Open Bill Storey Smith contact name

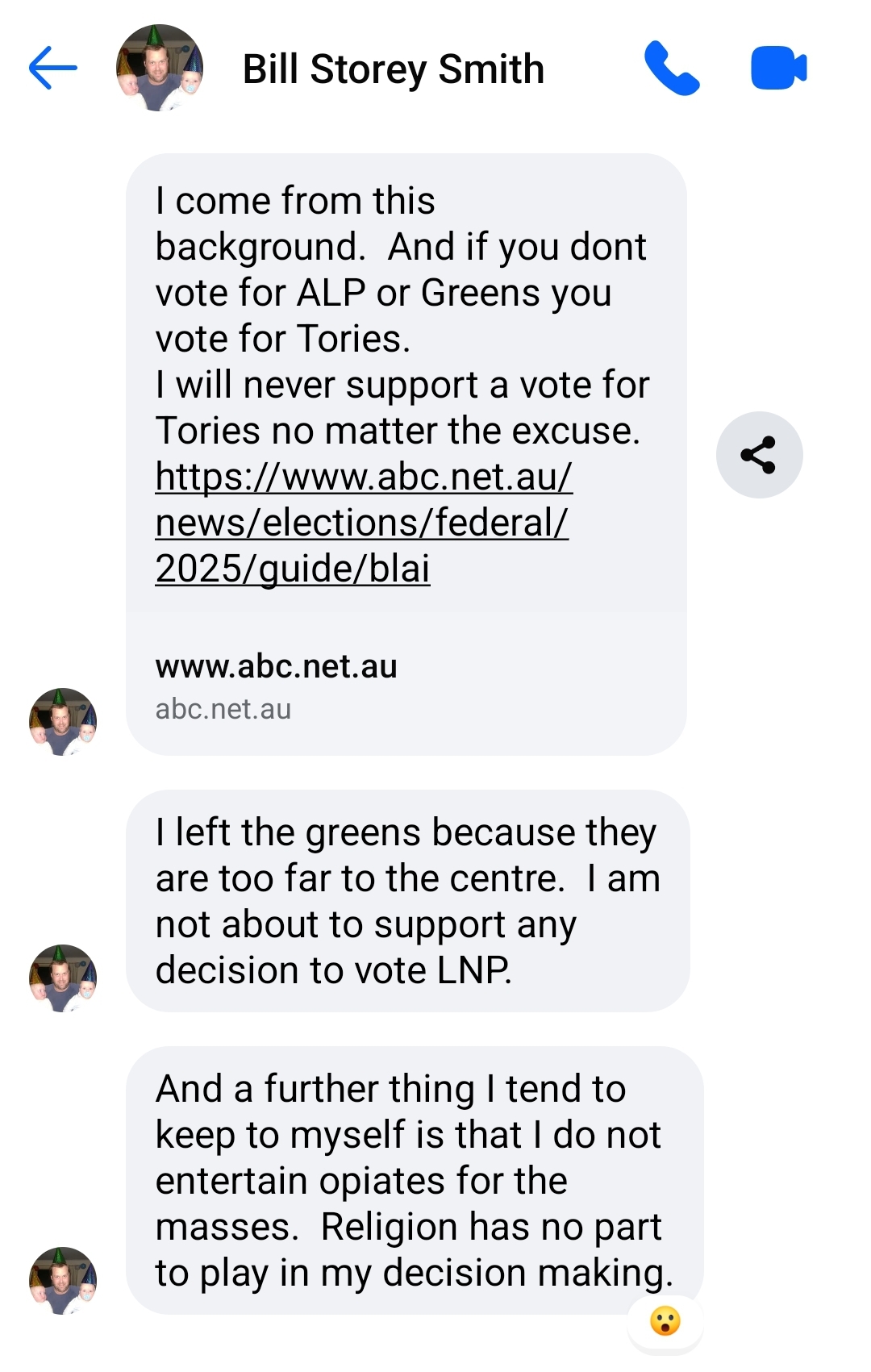pos(394,69)
